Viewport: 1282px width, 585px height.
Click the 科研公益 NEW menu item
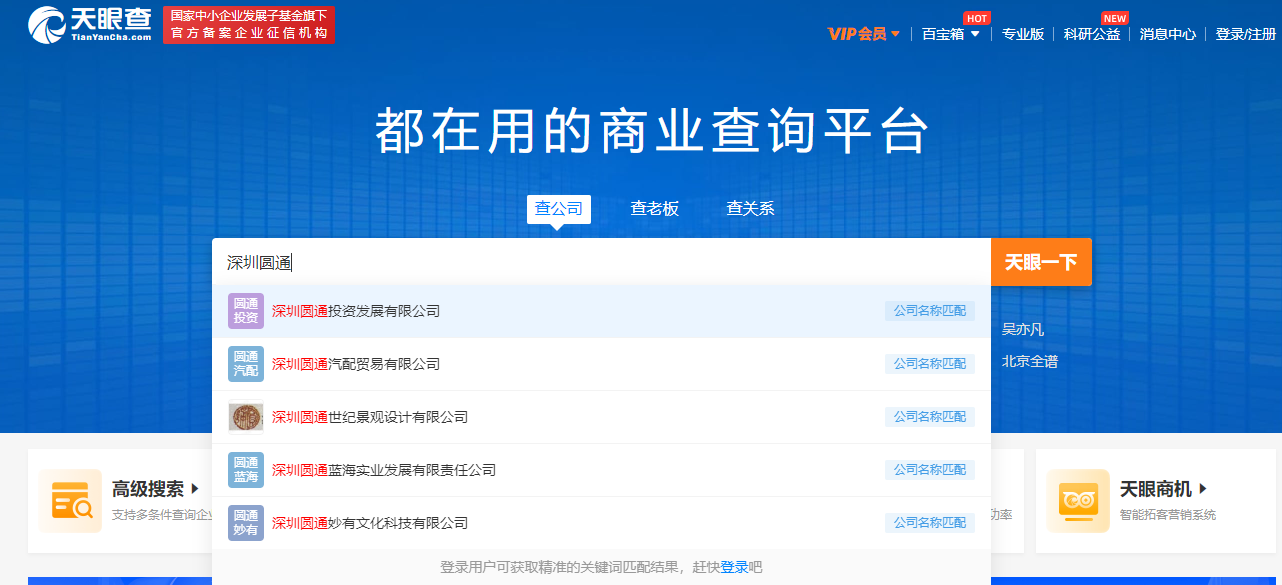(1092, 33)
